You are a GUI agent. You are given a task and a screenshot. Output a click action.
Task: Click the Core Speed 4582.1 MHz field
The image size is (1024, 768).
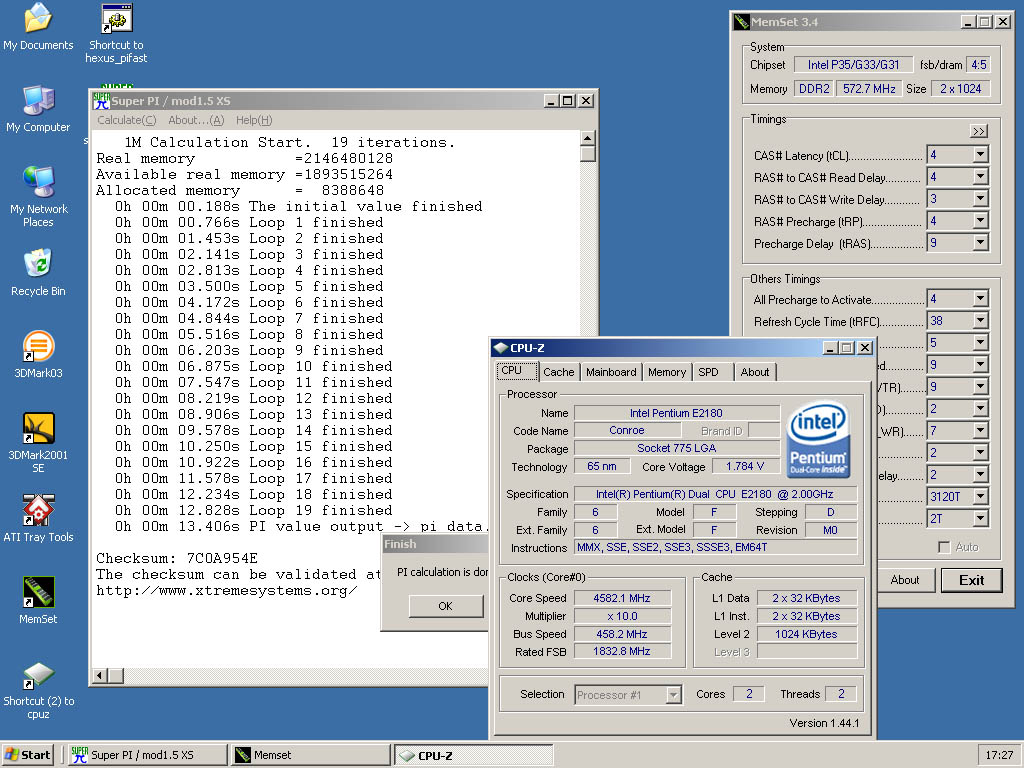[x=622, y=598]
